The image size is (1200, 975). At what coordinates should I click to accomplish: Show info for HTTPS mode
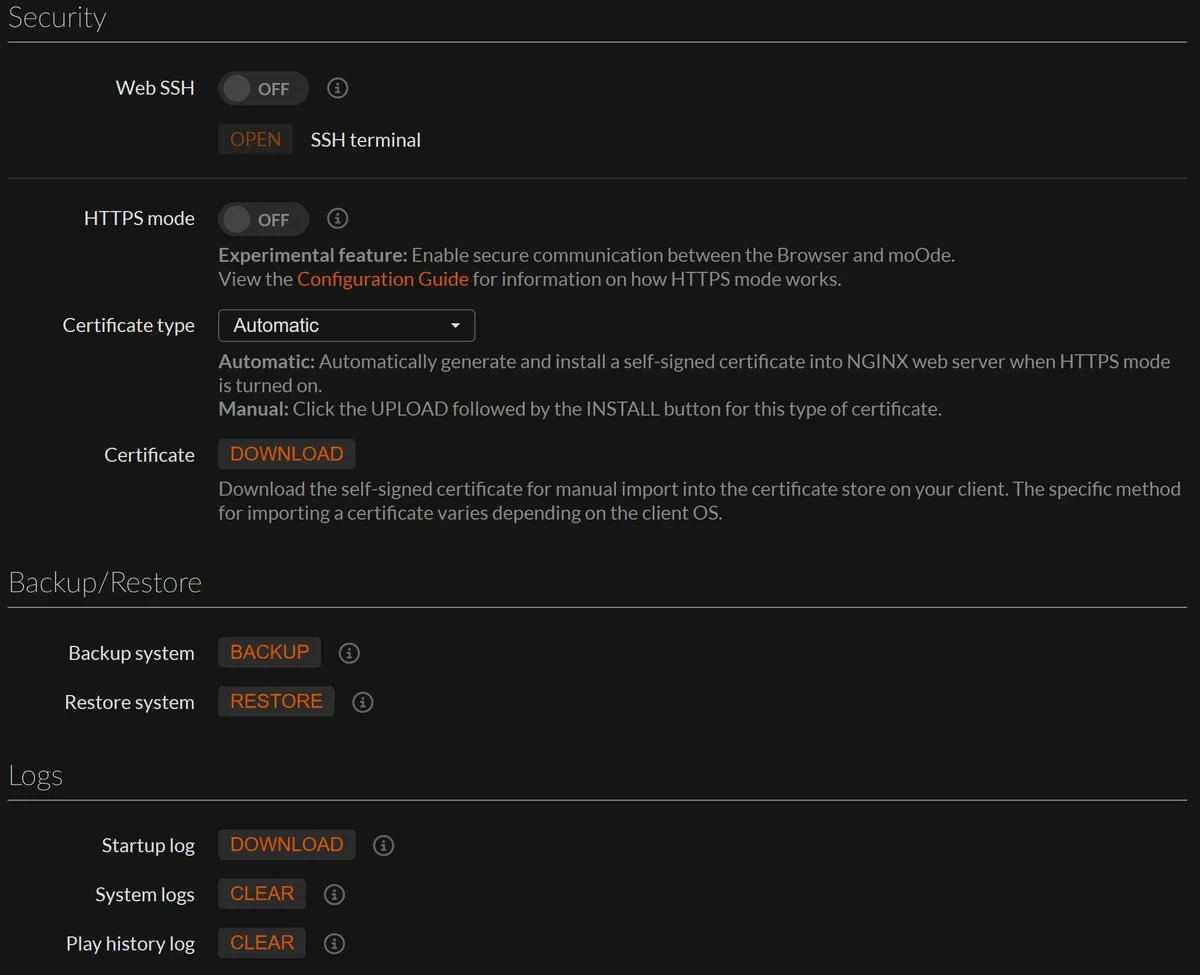click(338, 218)
